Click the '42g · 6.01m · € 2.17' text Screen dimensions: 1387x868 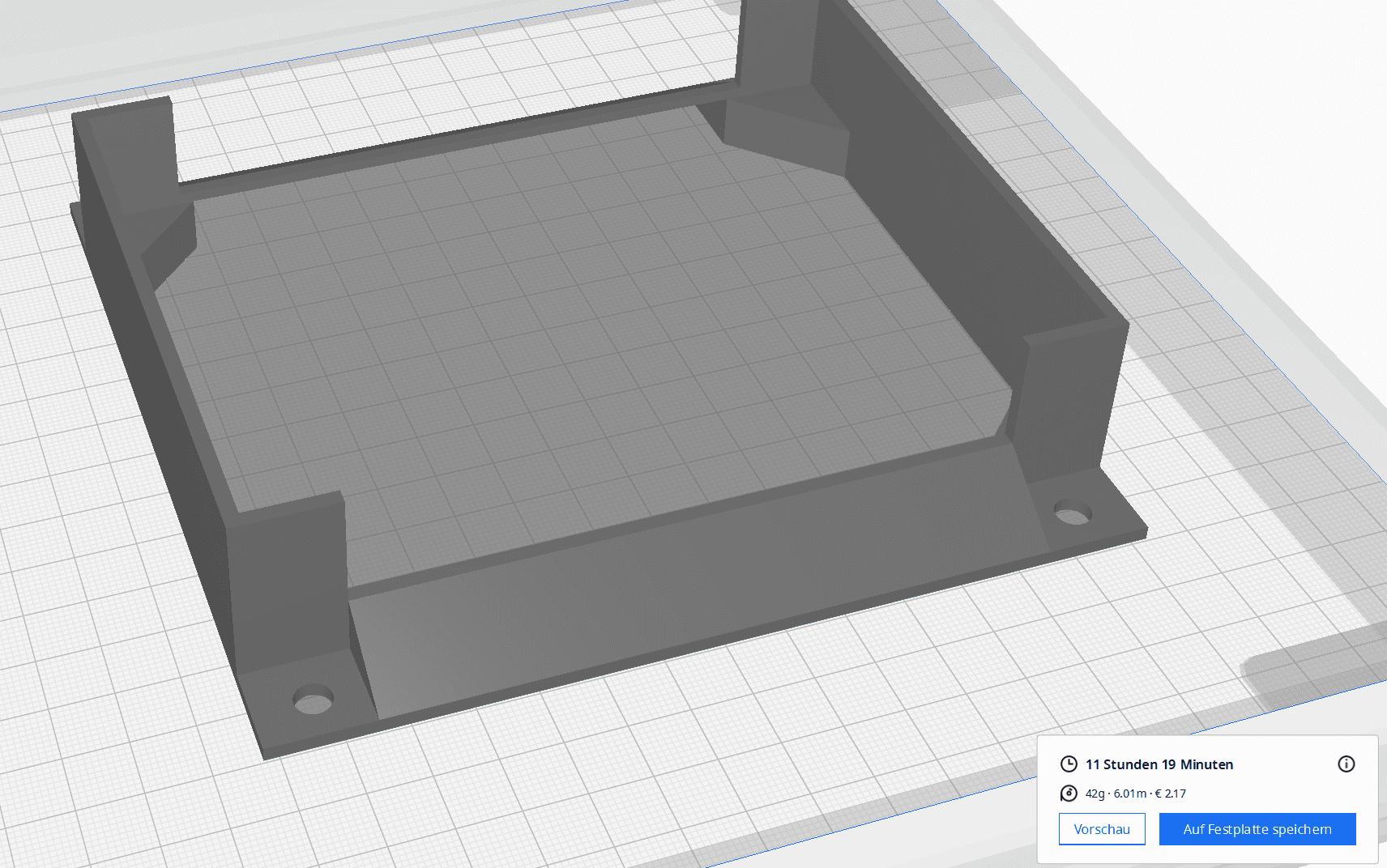tap(1136, 794)
